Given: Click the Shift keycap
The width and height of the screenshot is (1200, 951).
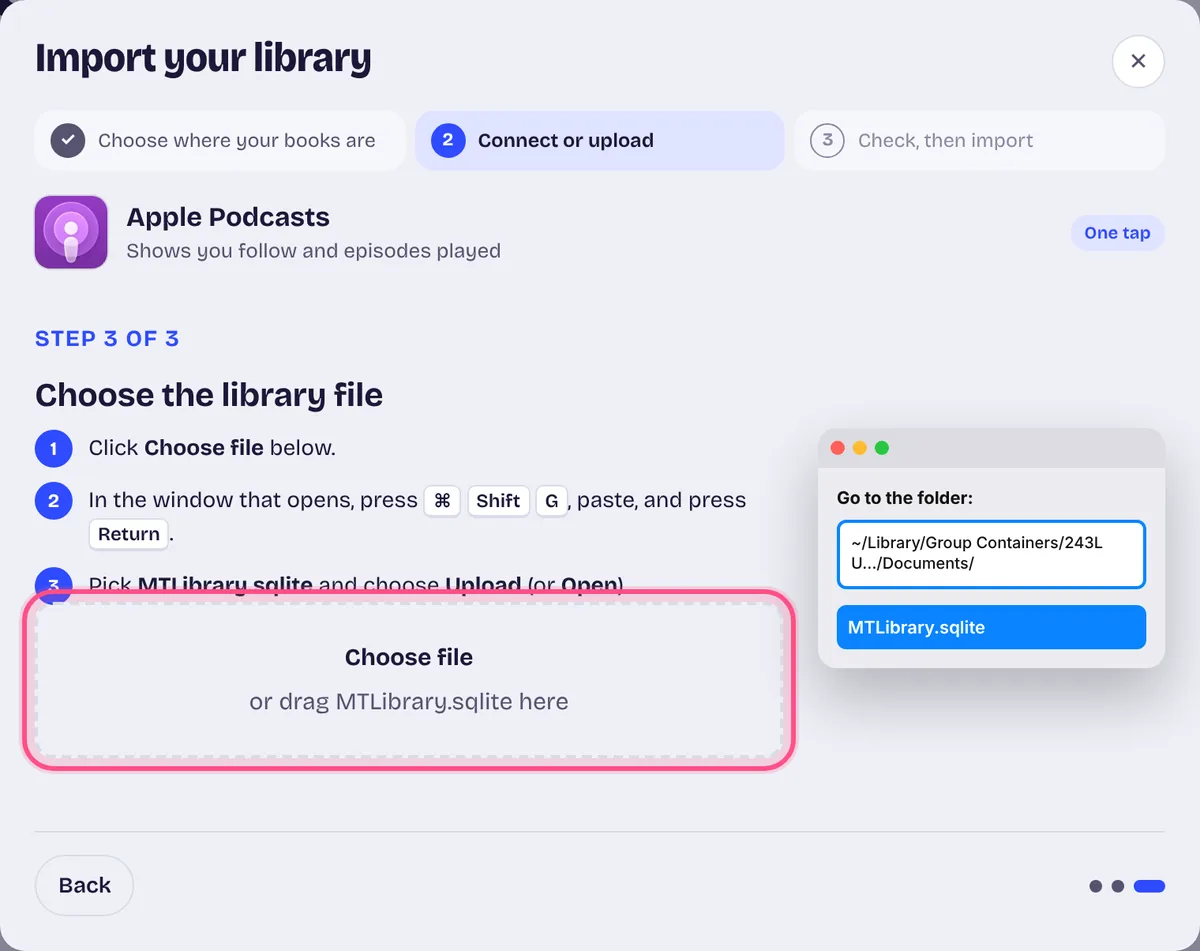Looking at the screenshot, I should point(498,501).
